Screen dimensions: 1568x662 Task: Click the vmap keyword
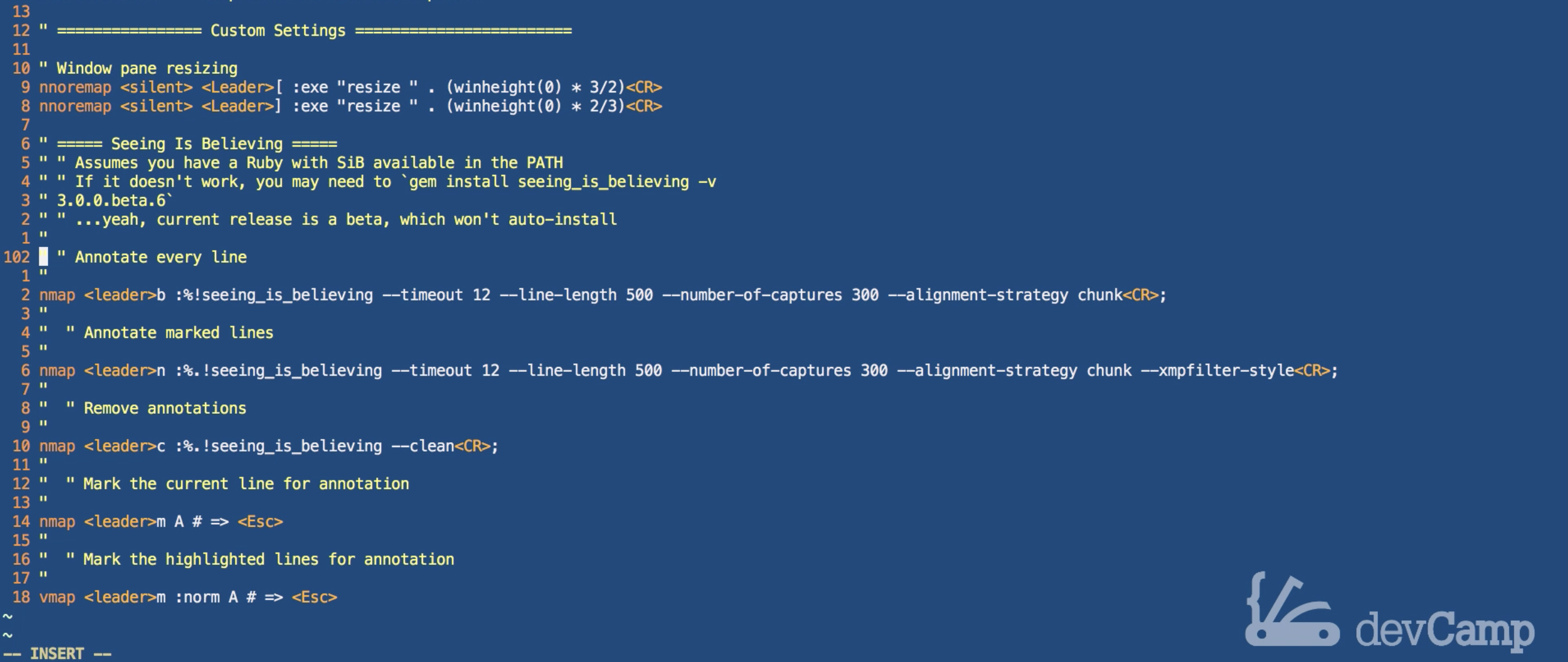57,597
